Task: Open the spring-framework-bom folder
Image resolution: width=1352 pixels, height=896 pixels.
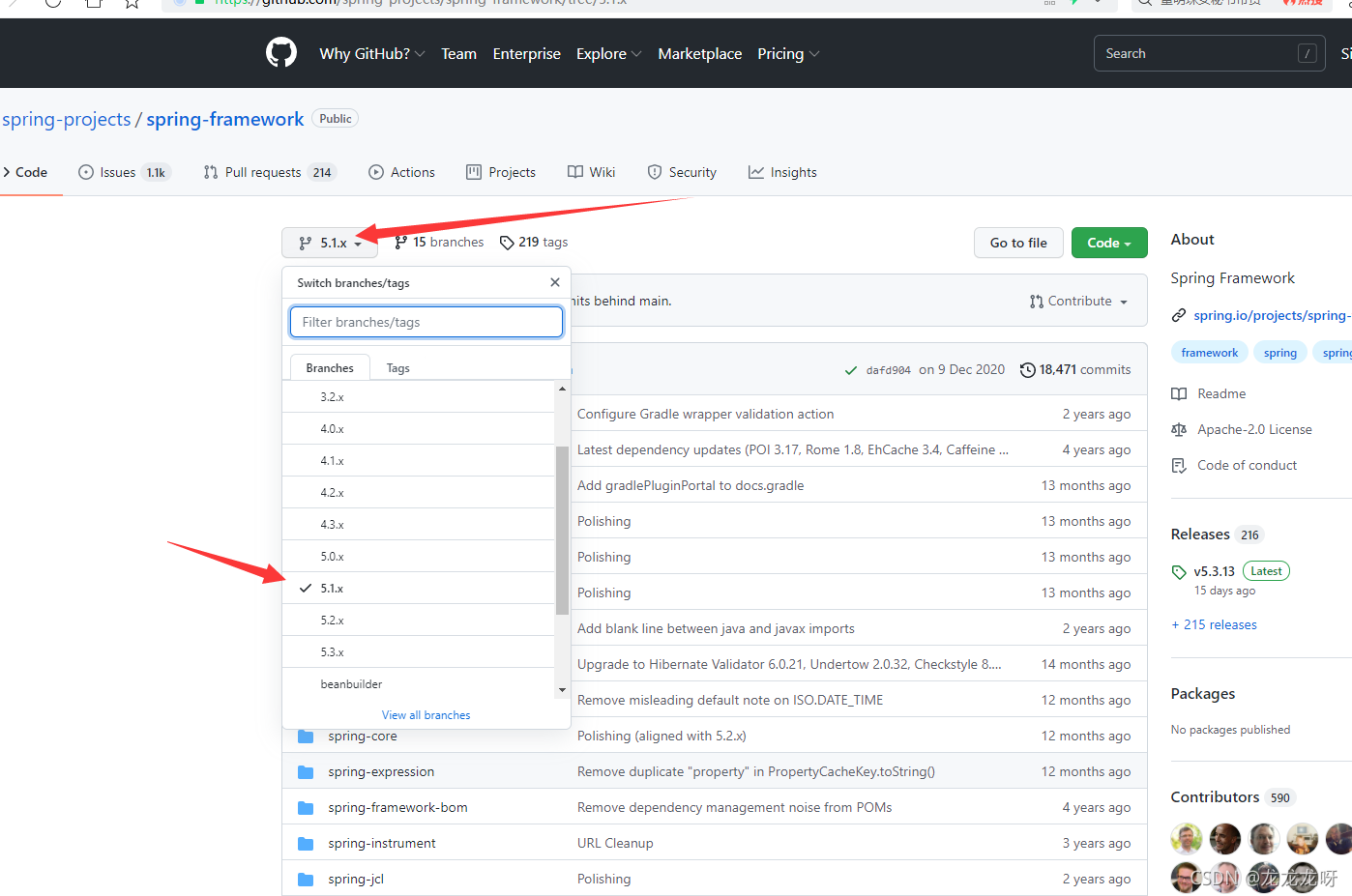Action: click(397, 807)
